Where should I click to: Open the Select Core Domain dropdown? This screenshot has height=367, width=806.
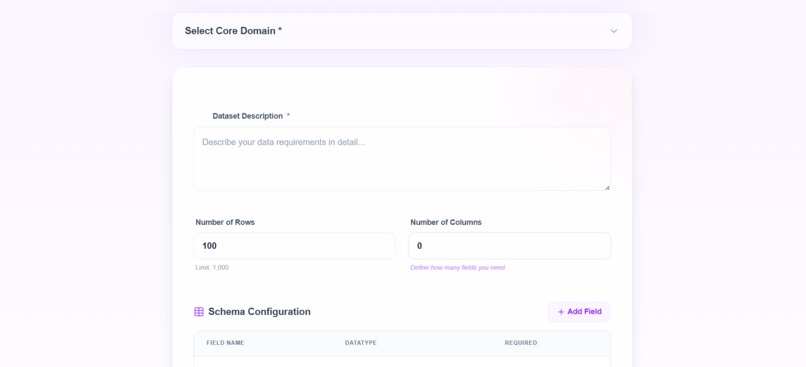(x=401, y=31)
